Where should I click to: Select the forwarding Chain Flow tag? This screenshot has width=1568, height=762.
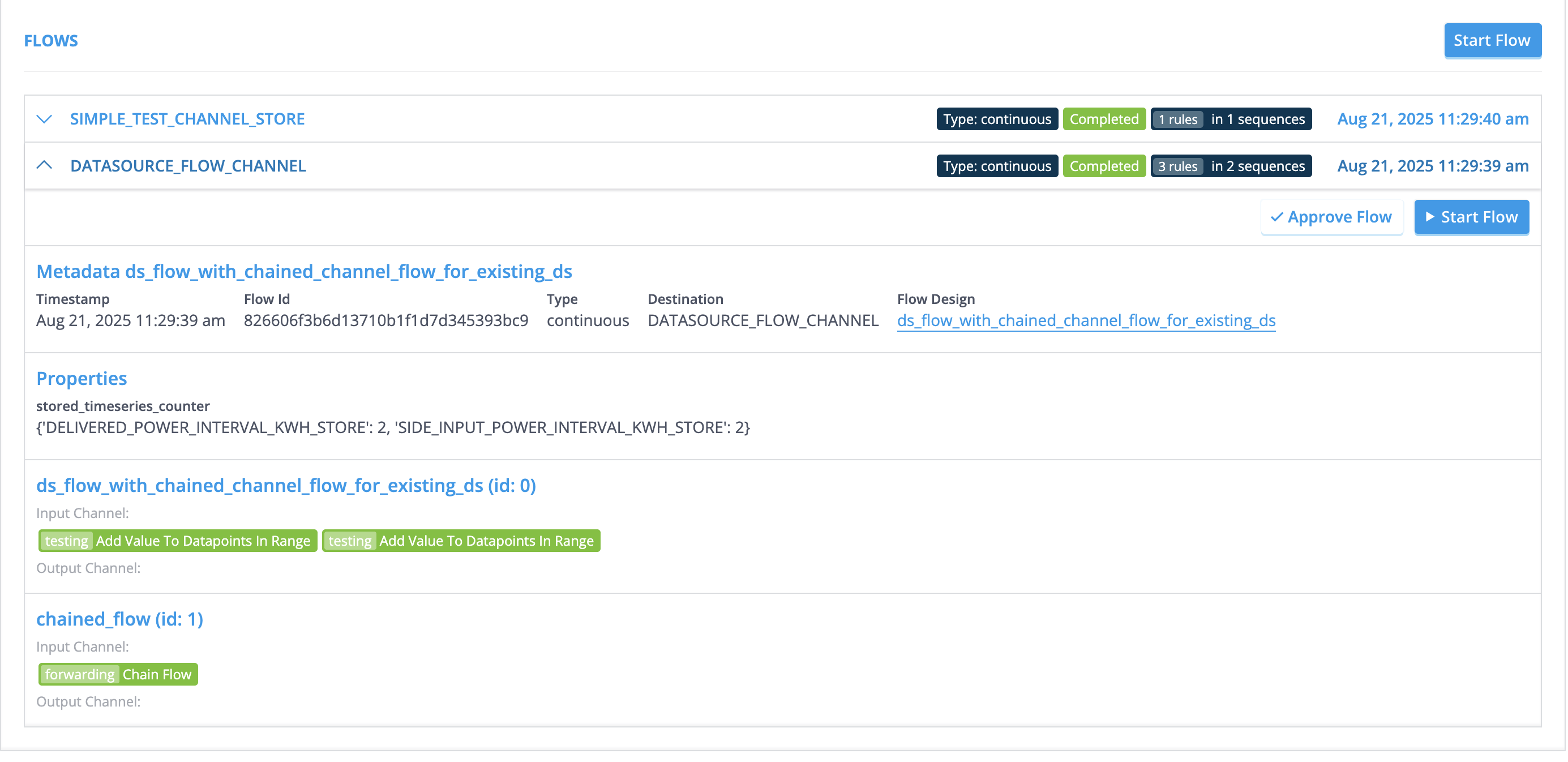pos(118,674)
